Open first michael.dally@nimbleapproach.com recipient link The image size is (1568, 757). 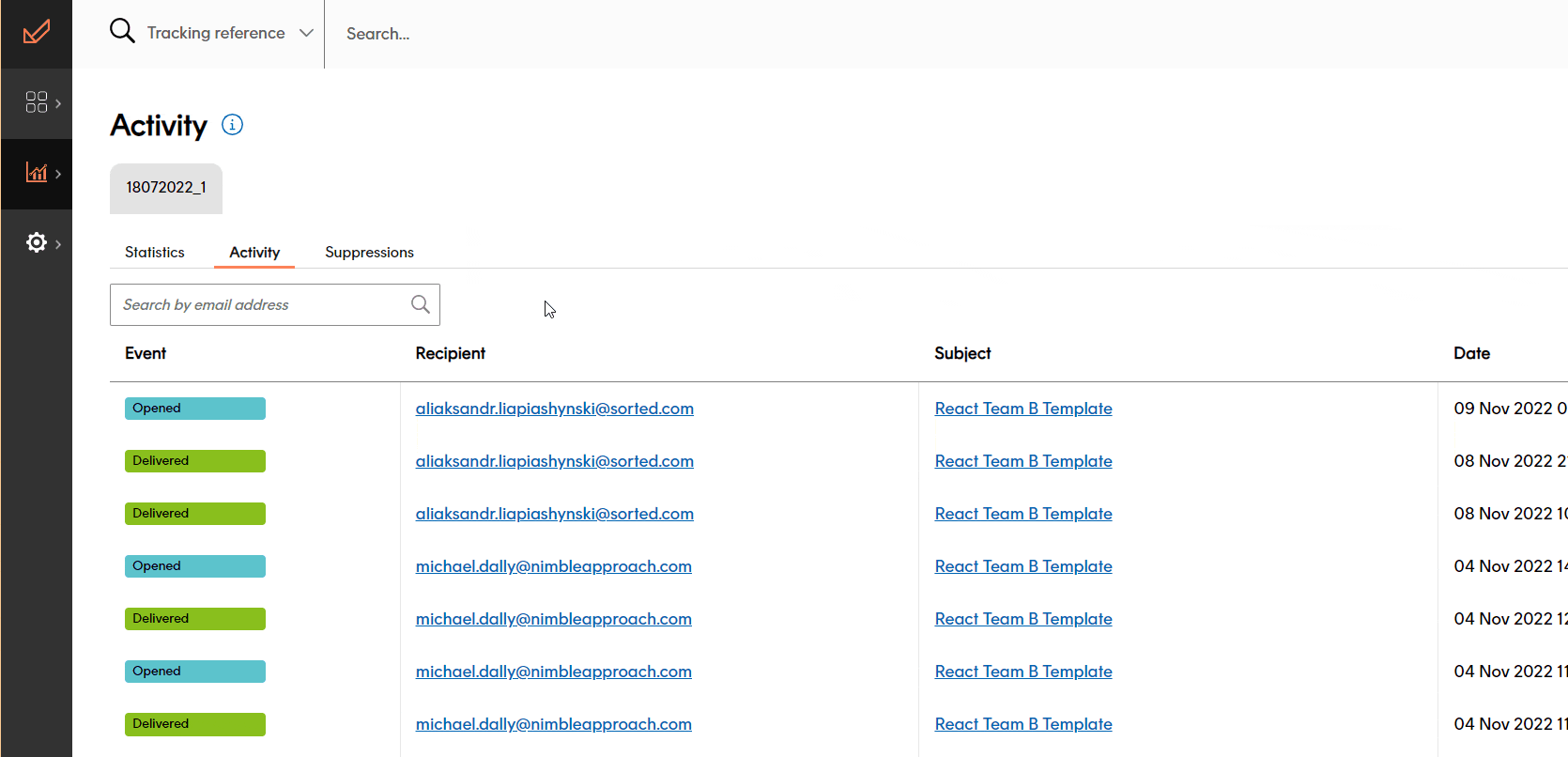pos(553,566)
